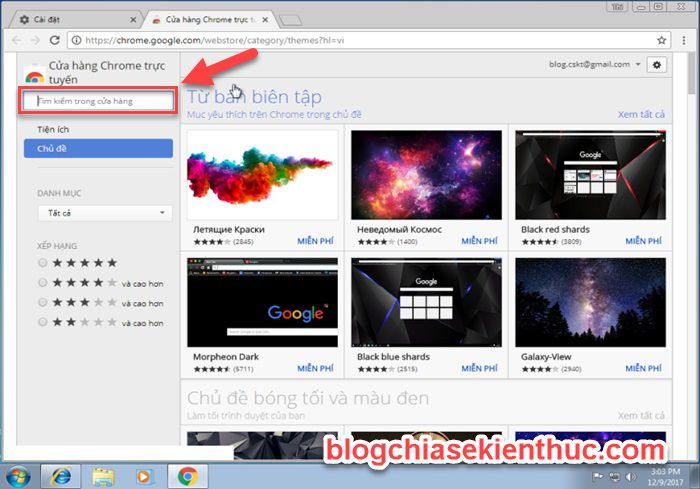The image size is (700, 489).
Task: Open the Black red shards theme thumbnail
Action: pyautogui.click(x=590, y=175)
